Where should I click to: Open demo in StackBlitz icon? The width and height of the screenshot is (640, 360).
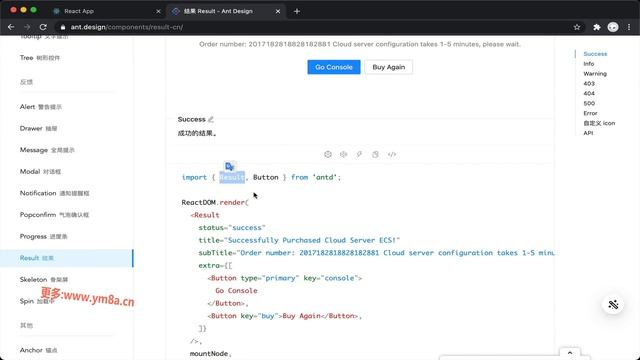[359, 154]
